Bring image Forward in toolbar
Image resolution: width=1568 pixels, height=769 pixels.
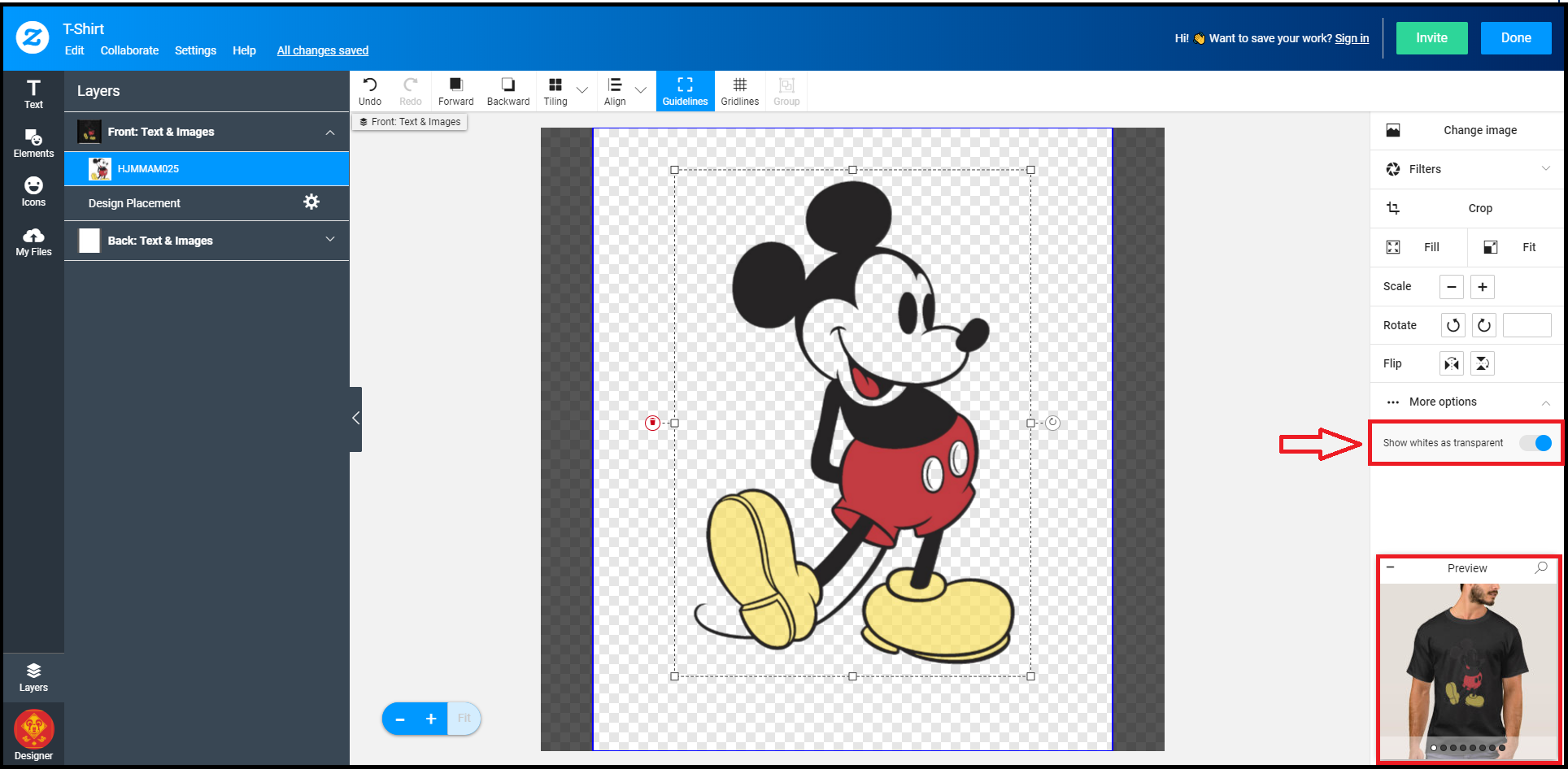tap(455, 91)
